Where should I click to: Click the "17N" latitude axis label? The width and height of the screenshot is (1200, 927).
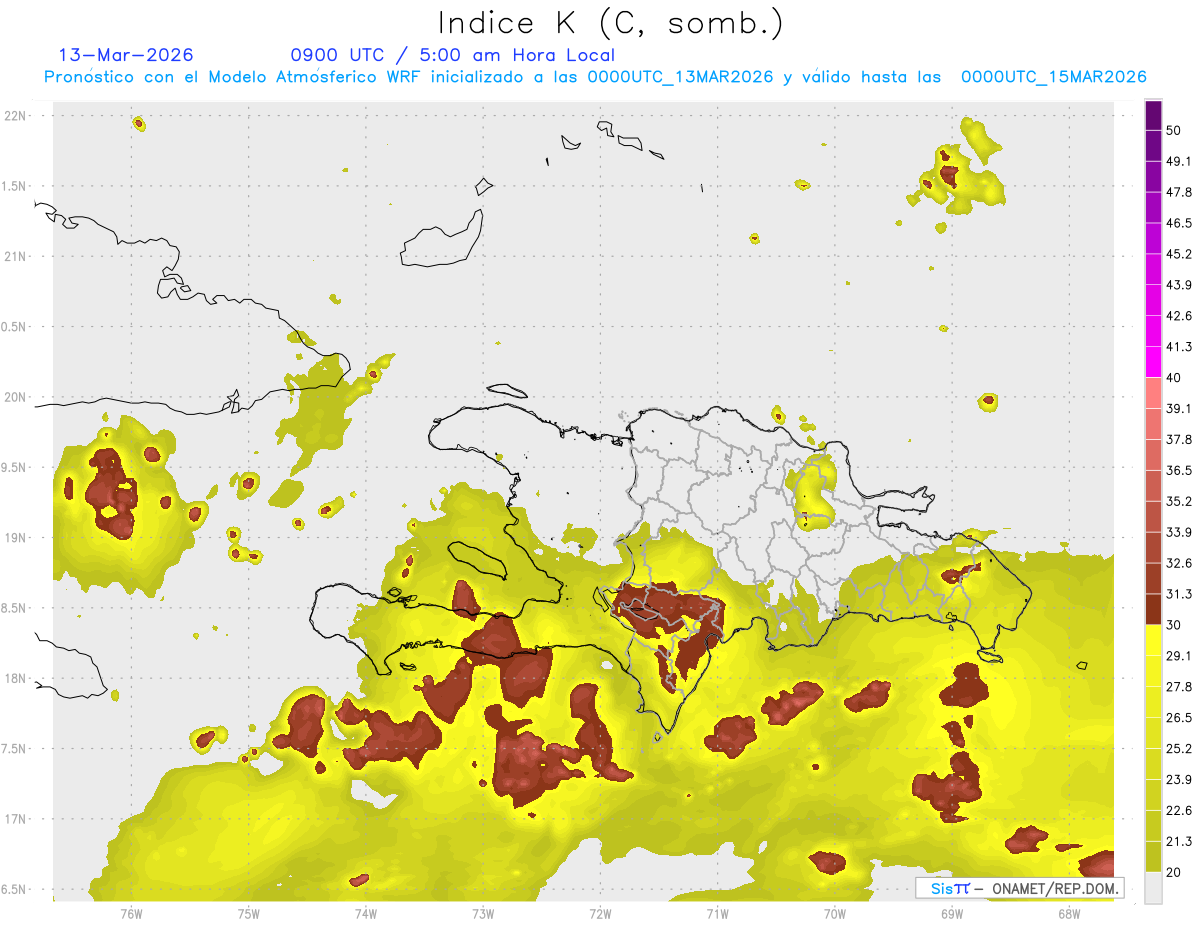(15, 820)
